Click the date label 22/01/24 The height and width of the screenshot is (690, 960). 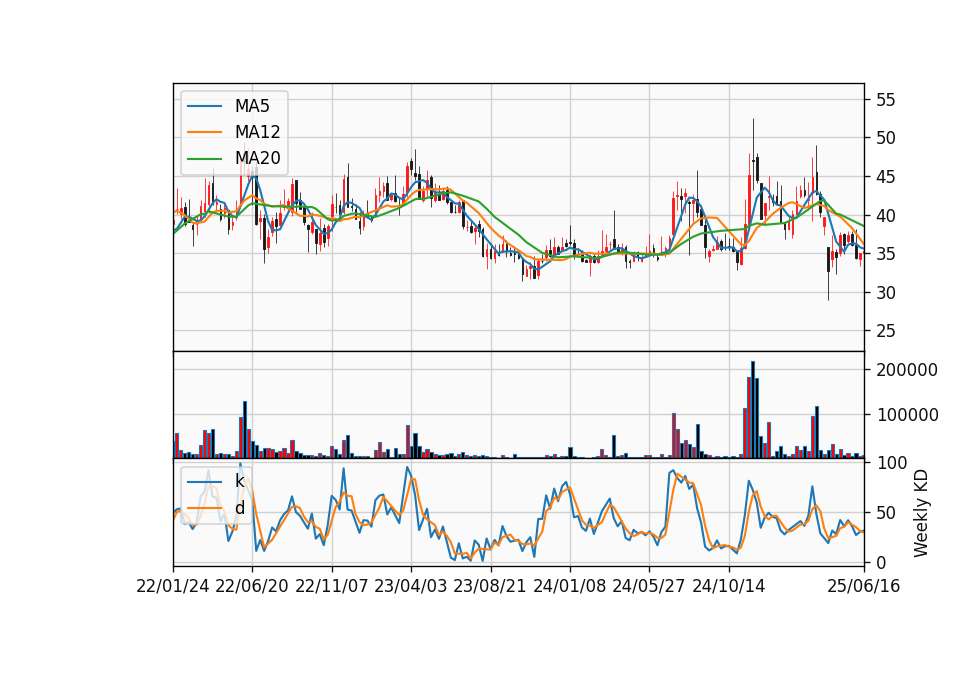[x=173, y=586]
